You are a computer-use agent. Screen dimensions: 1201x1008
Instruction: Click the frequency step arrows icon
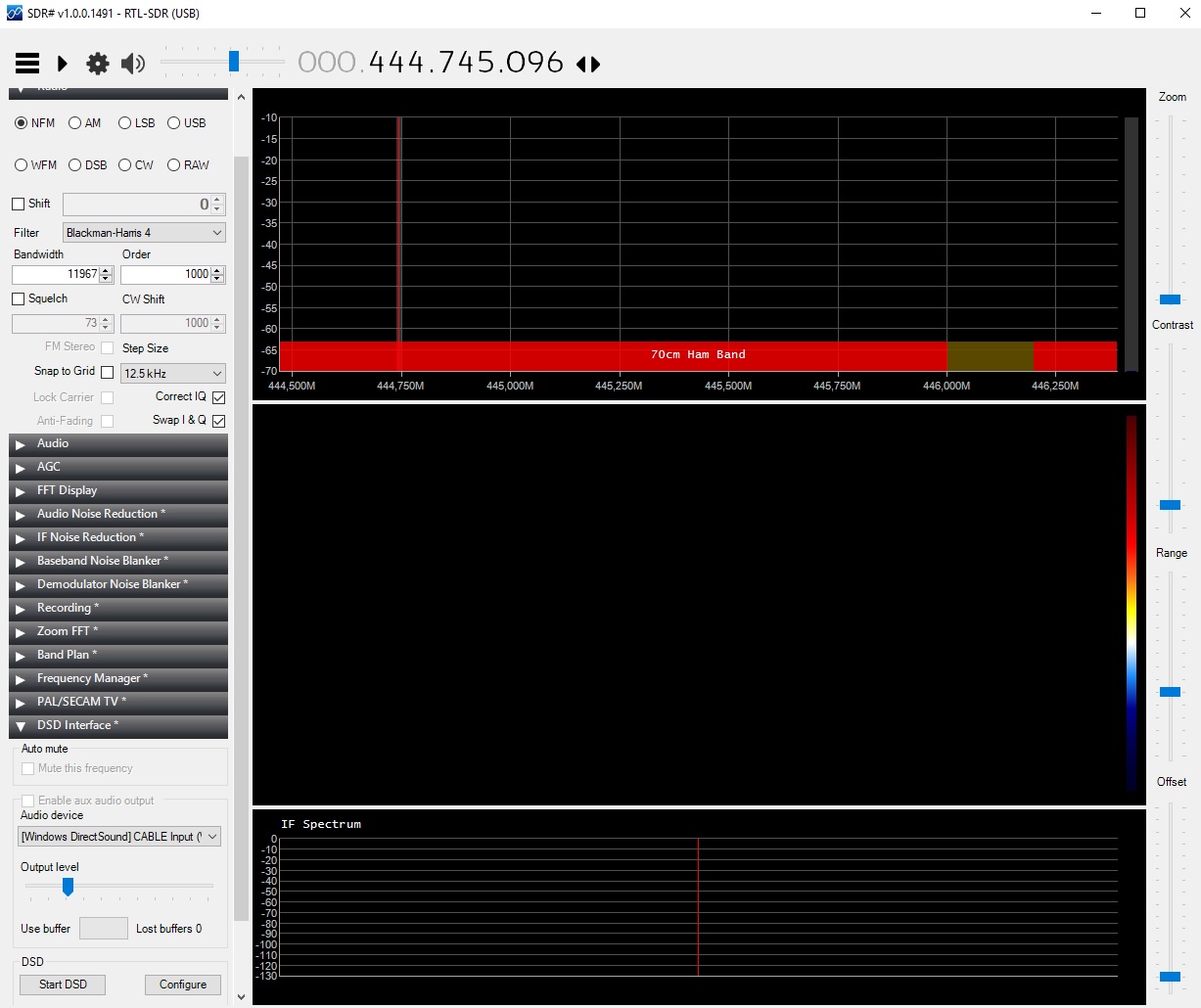point(588,65)
